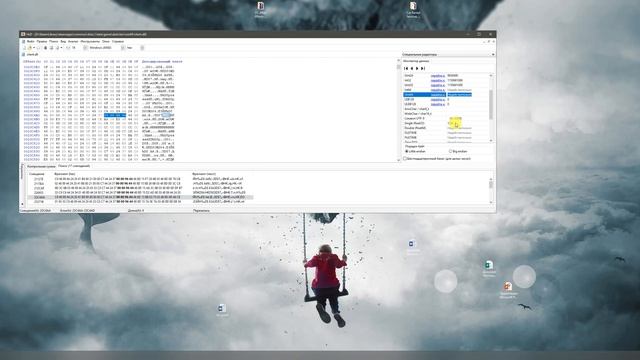Viewport: 640px width, 360px height.
Task: Open the Инструменты menu
Action: pyautogui.click(x=90, y=42)
